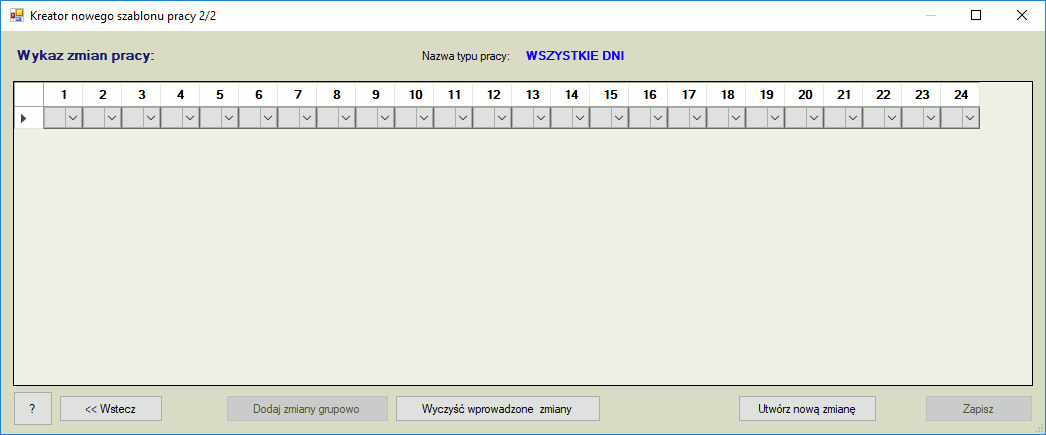Open the dropdown under column 18

click(736, 118)
